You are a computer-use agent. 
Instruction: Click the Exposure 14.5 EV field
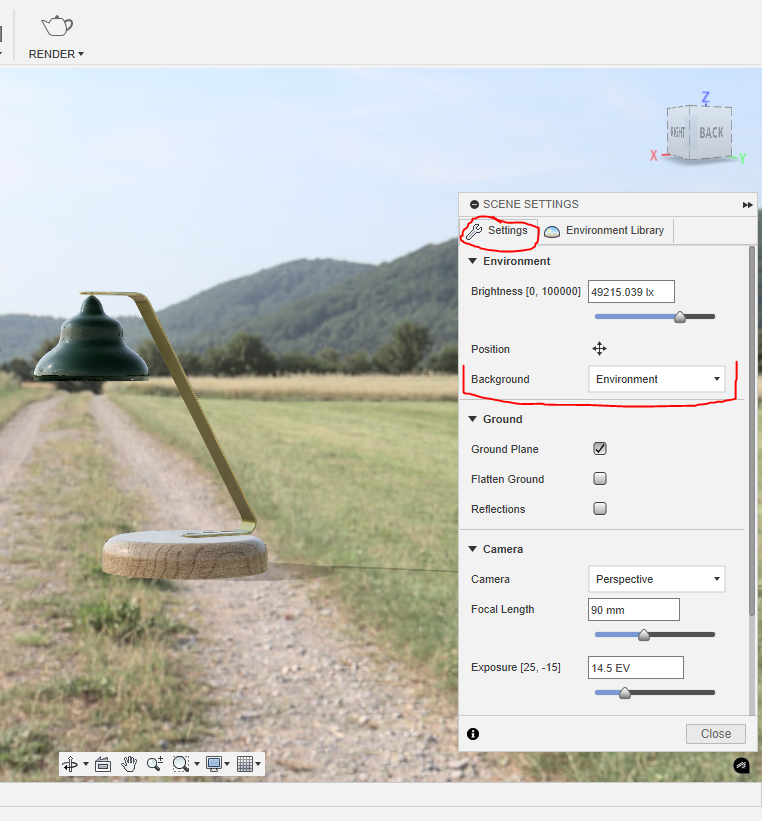point(636,668)
